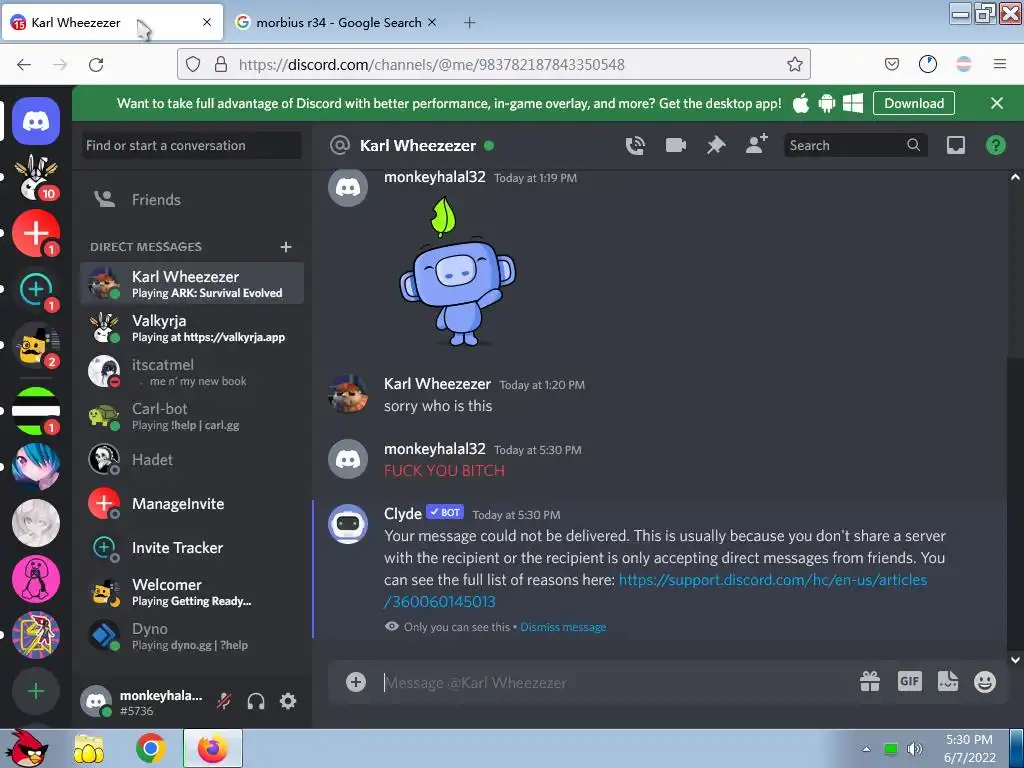This screenshot has height=768, width=1024.
Task: Open the GIF picker
Action: click(909, 682)
